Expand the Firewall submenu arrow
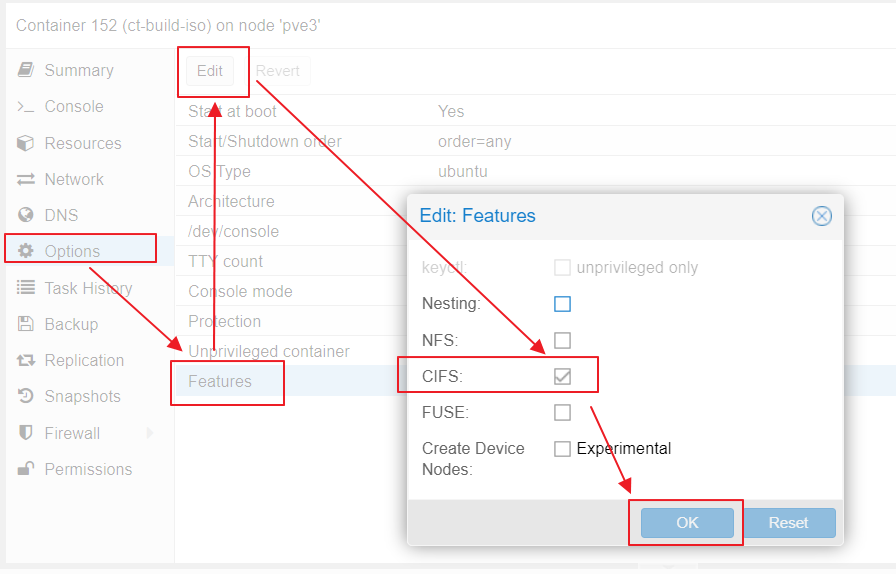896x574 pixels. click(150, 433)
